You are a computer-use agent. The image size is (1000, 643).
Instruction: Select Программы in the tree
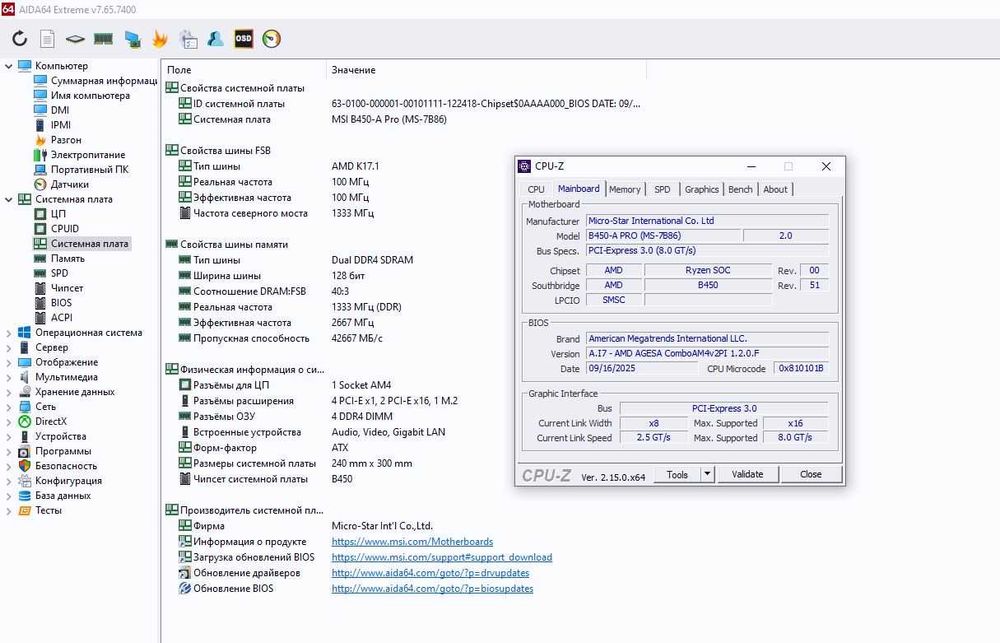click(63, 451)
